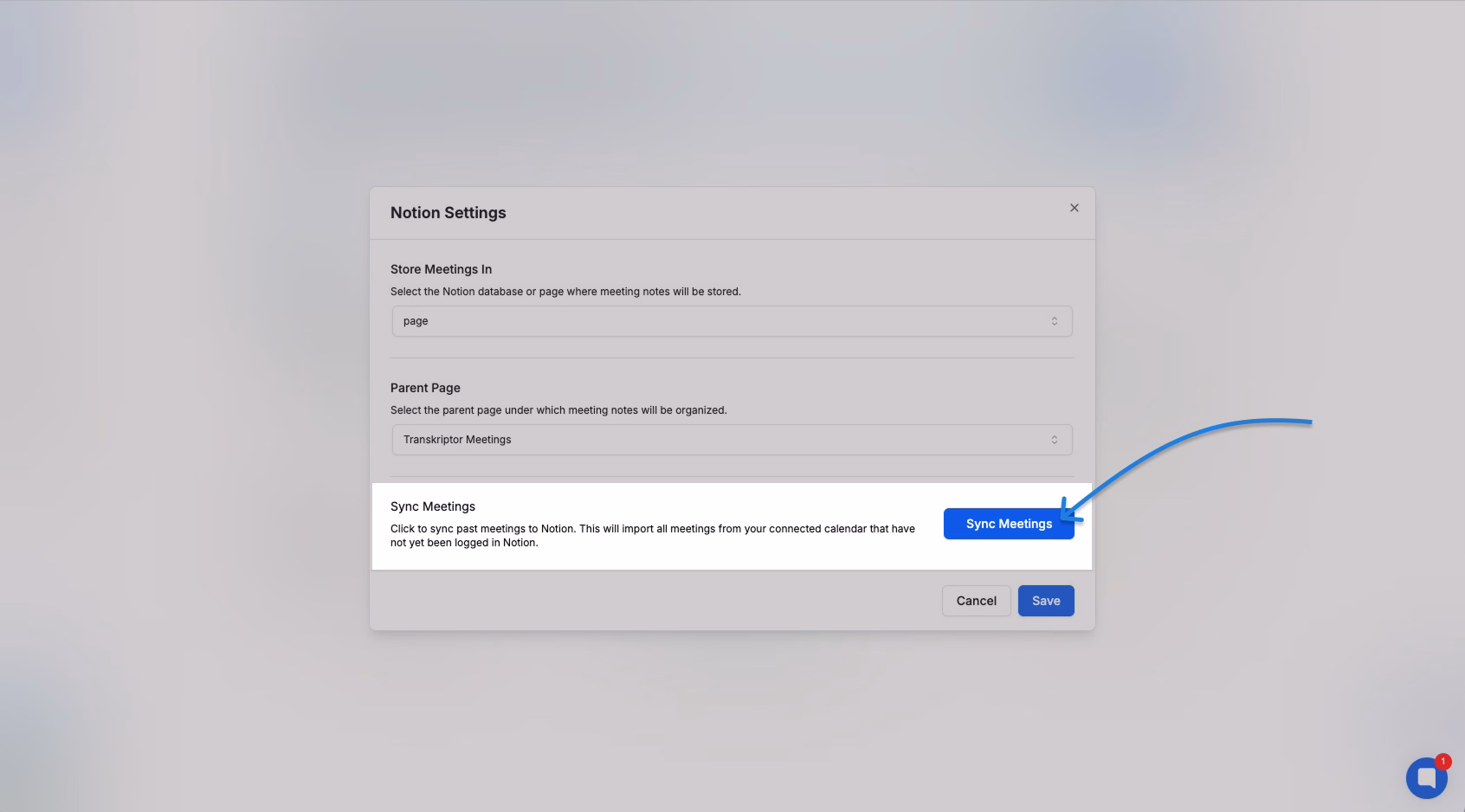
Task: Click the chevron beside "Transkriptor Meetings"
Action: coord(1055,439)
